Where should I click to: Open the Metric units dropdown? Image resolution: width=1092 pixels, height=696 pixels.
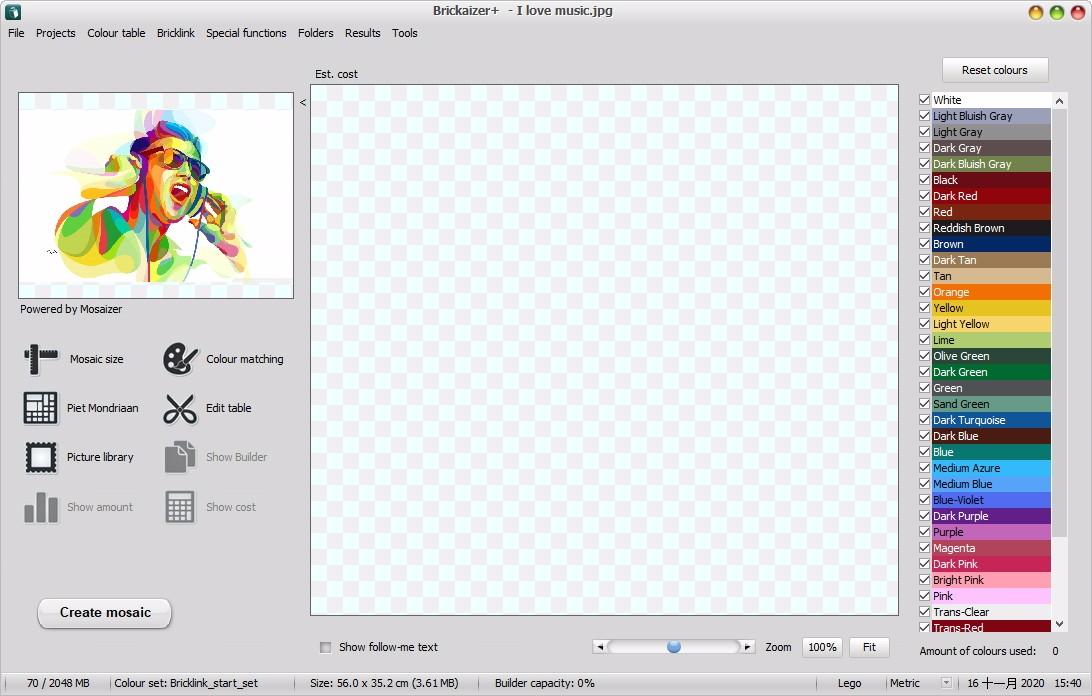pyautogui.click(x=946, y=683)
